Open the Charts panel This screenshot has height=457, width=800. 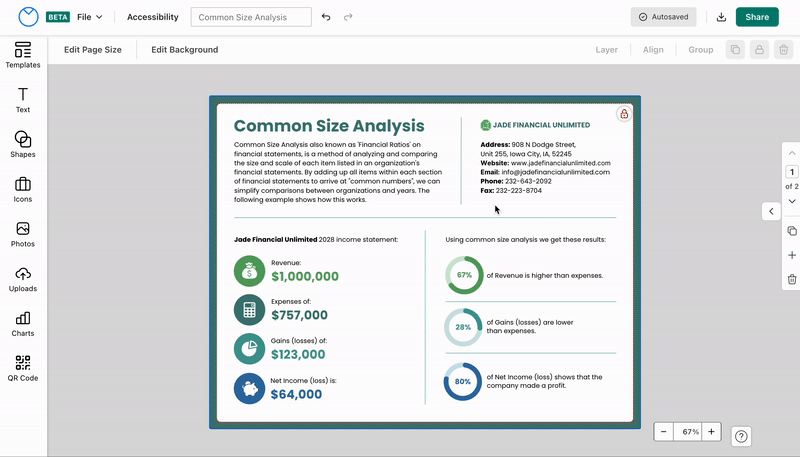coord(23,325)
